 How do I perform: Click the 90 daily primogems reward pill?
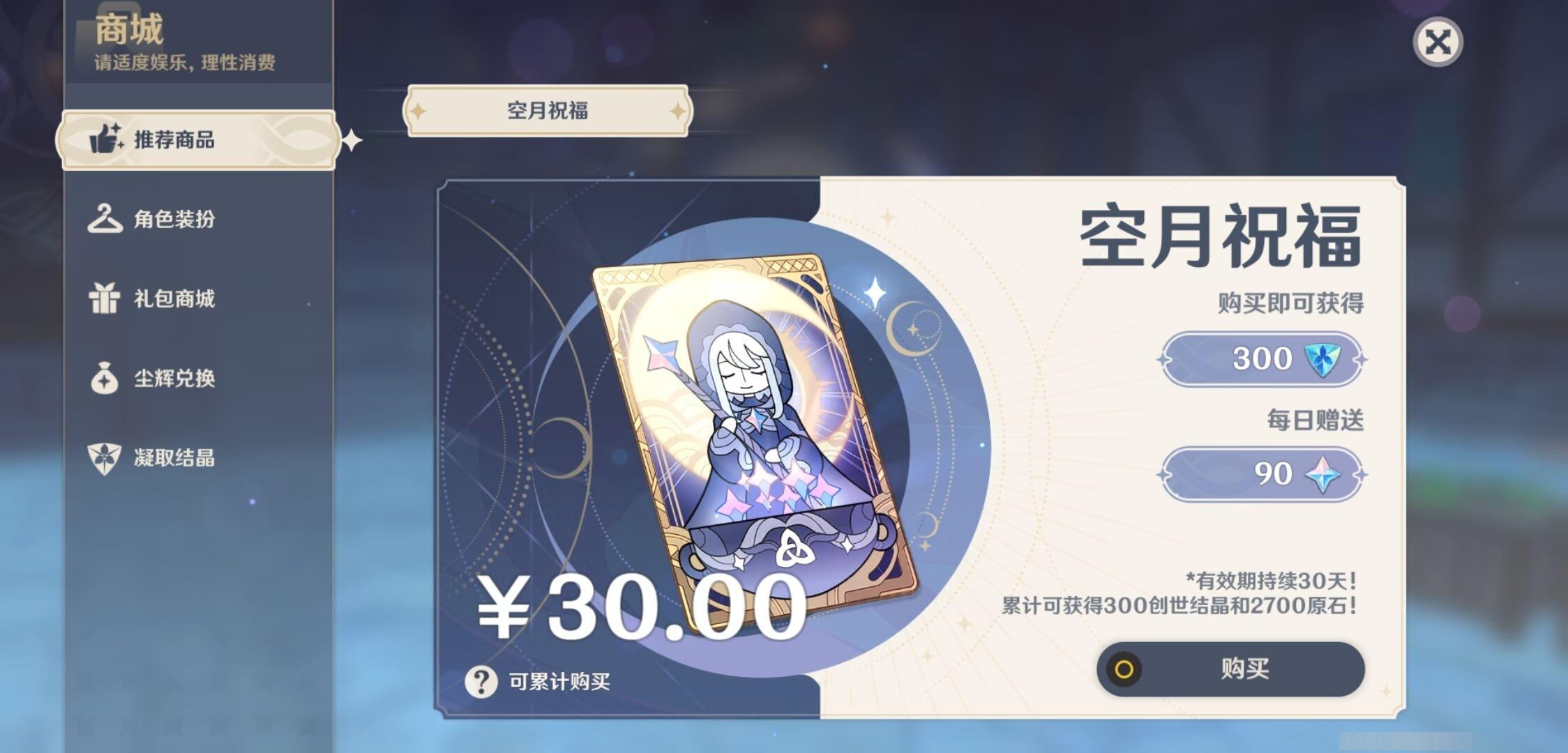[x=1262, y=475]
